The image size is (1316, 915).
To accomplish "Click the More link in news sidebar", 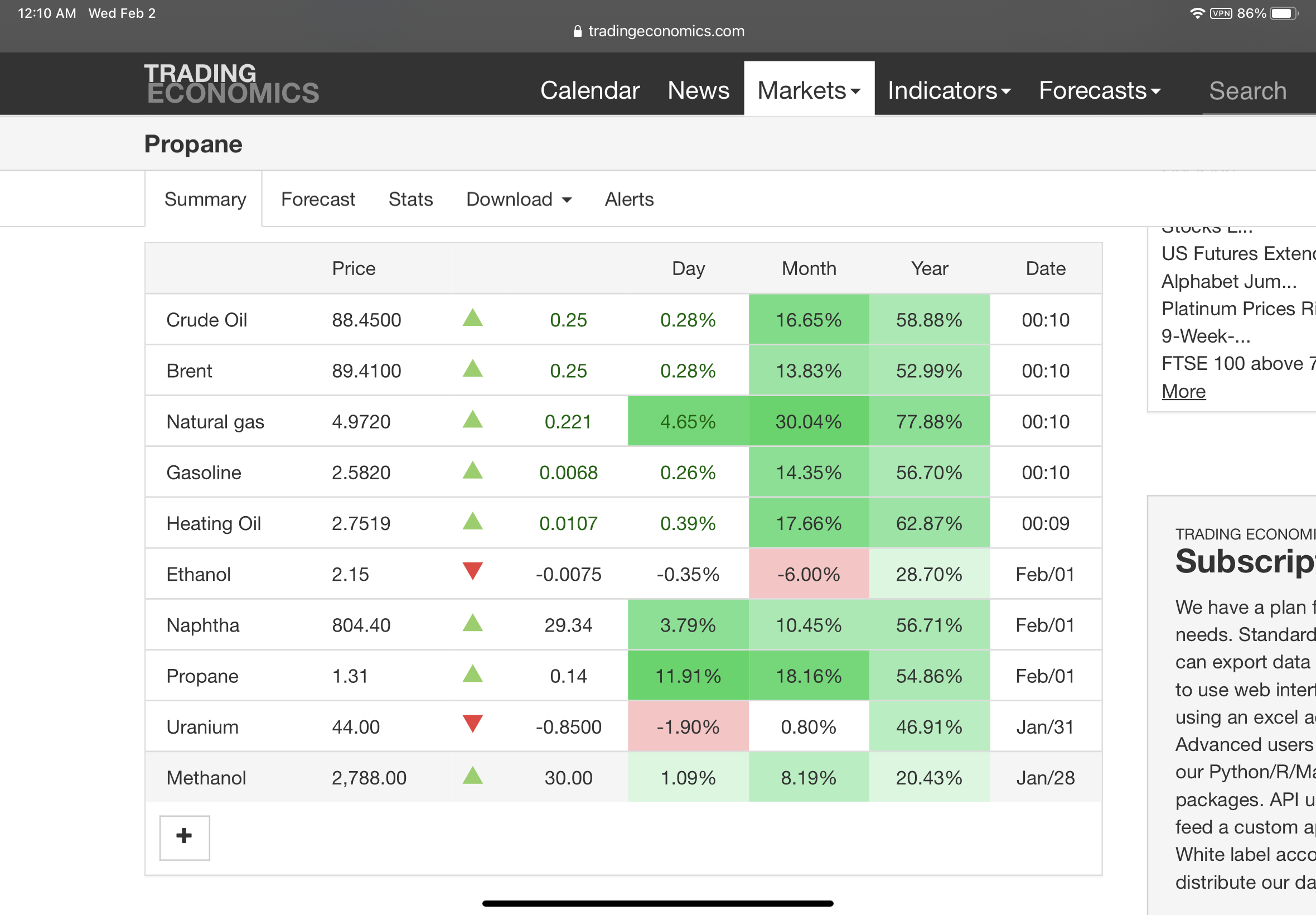I will (1183, 391).
